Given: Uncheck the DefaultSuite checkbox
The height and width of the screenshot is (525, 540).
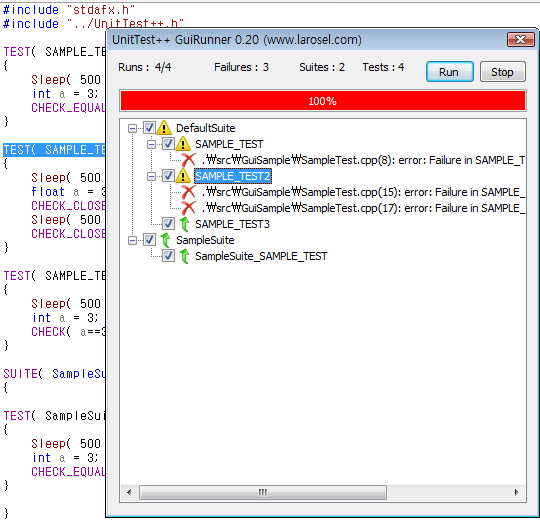Looking at the screenshot, I should 149,128.
